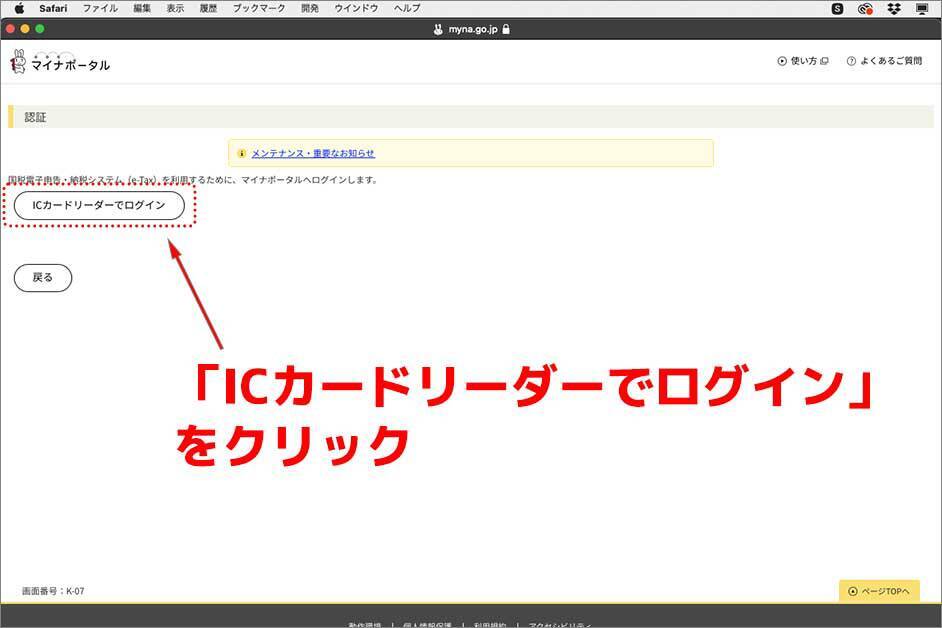Viewport: 942px width, 628px height.
Task: Click the Mynaportal rabbit logo
Action: [18, 62]
